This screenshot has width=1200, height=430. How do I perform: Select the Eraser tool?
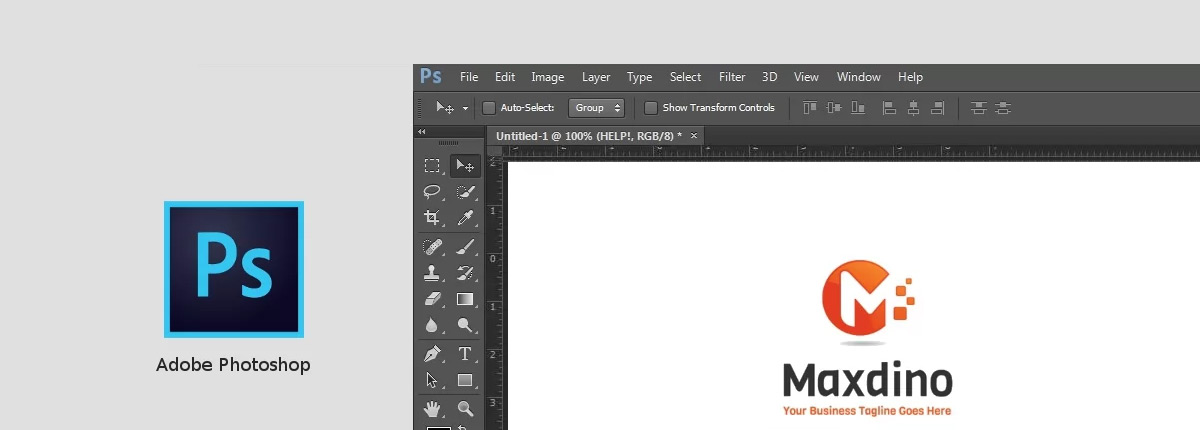point(432,299)
